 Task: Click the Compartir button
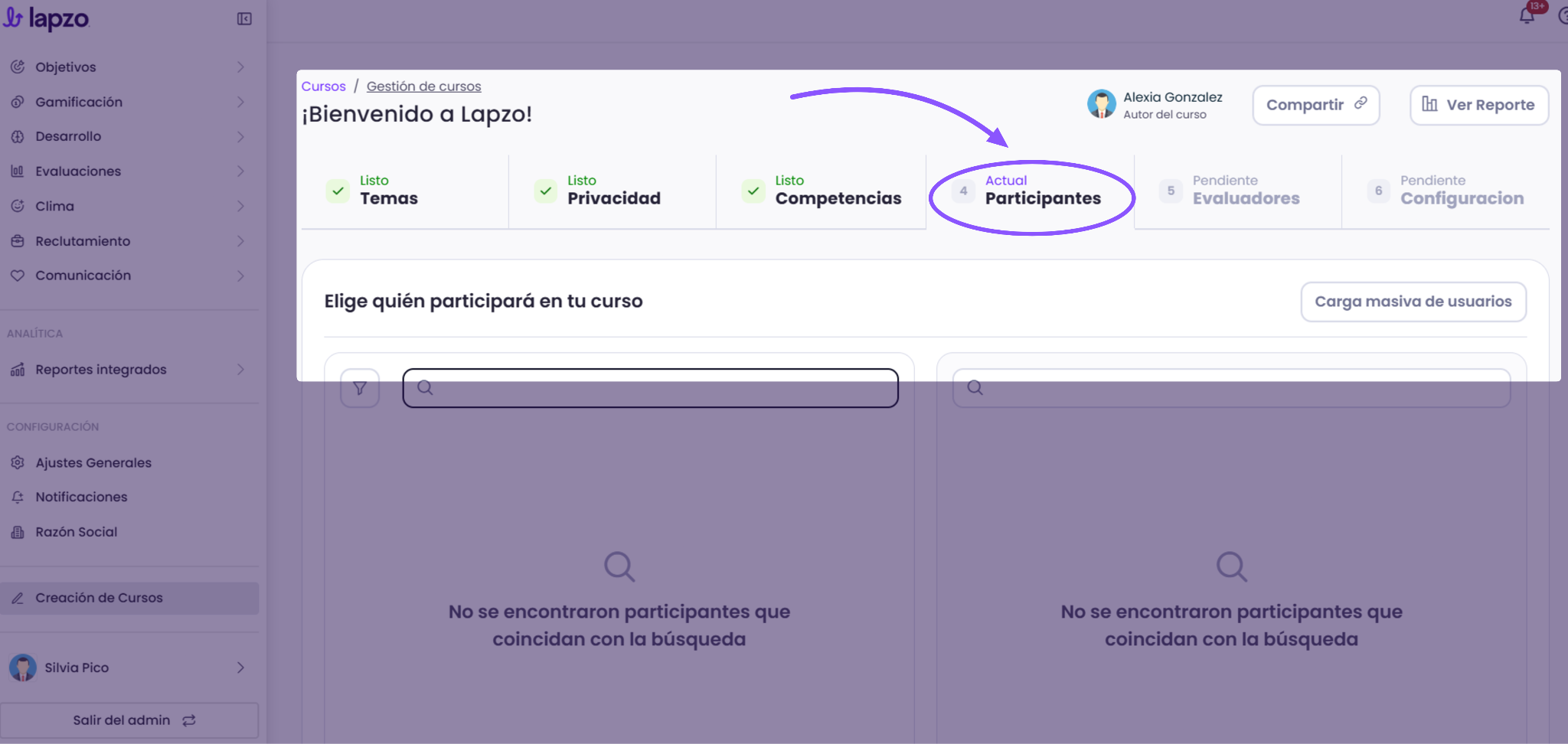pos(1316,105)
